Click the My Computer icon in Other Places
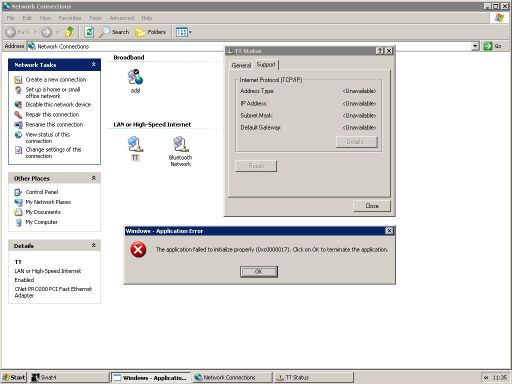Viewport: 512px width, 384px height. pyautogui.click(x=18, y=222)
